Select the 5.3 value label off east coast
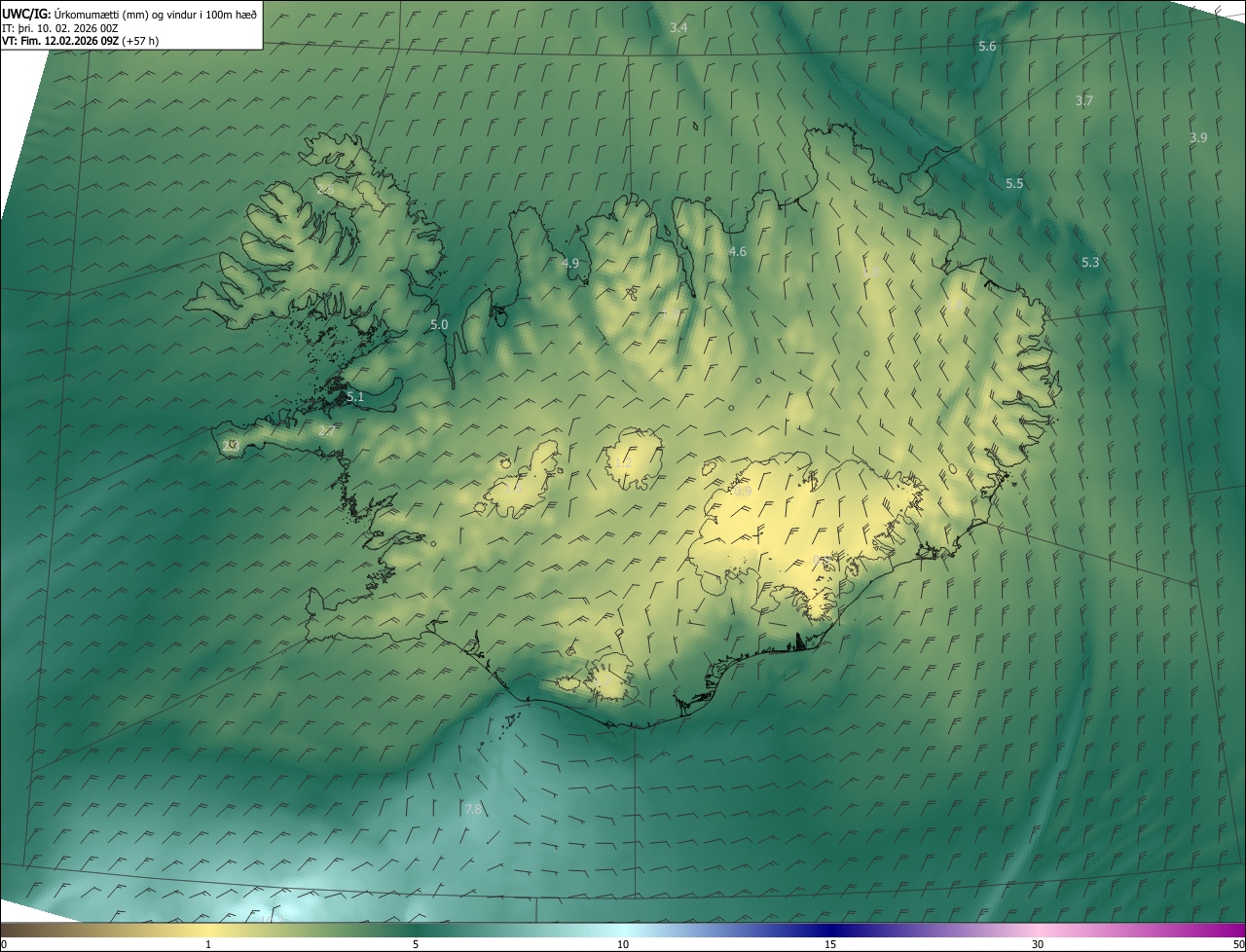Image resolution: width=1246 pixels, height=952 pixels. tap(1090, 262)
